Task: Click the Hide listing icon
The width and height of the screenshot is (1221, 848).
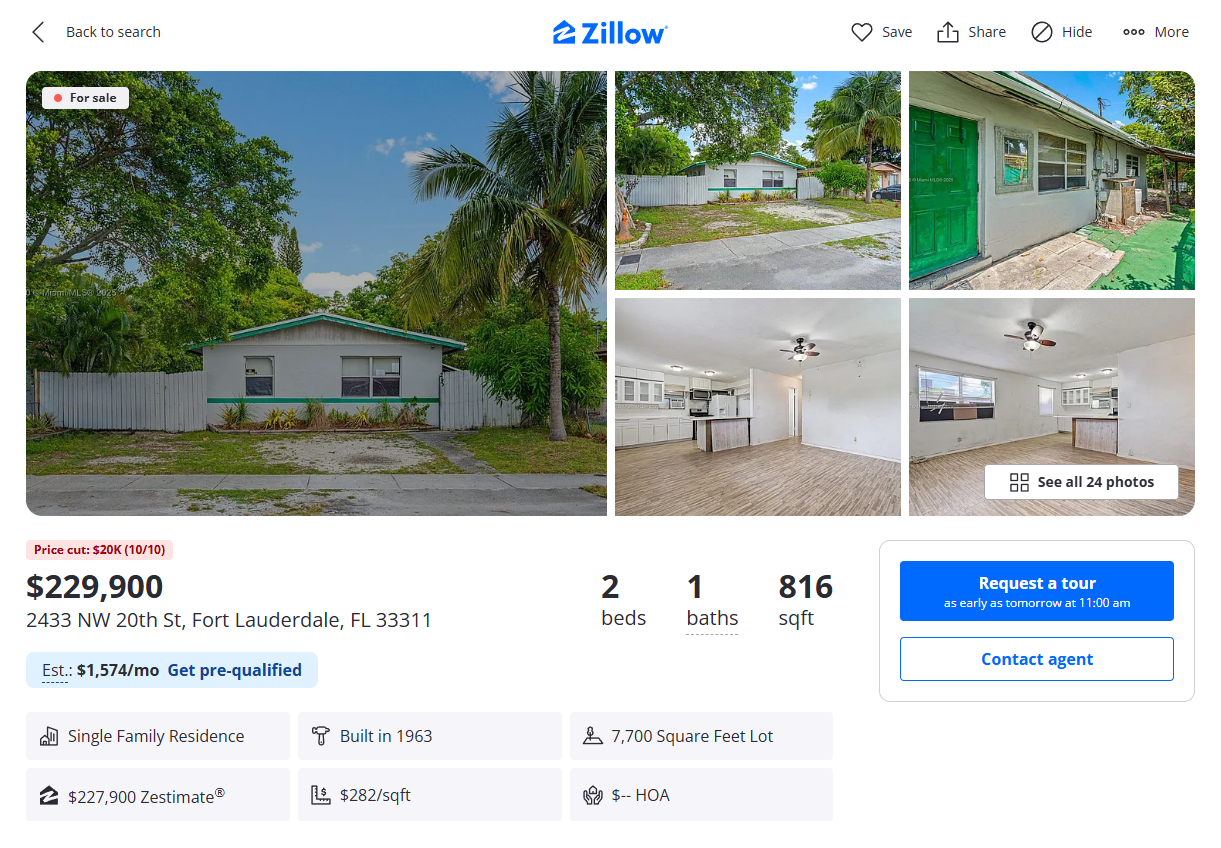Action: click(1042, 32)
